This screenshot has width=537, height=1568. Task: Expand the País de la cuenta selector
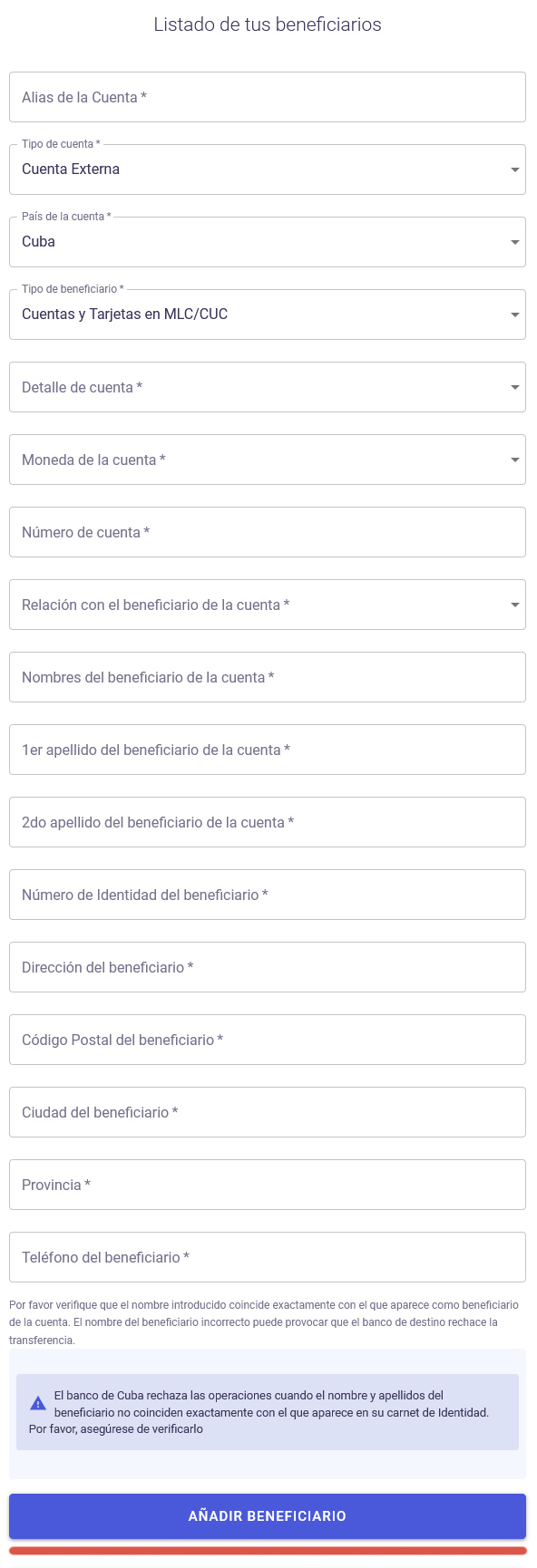pyautogui.click(x=268, y=242)
